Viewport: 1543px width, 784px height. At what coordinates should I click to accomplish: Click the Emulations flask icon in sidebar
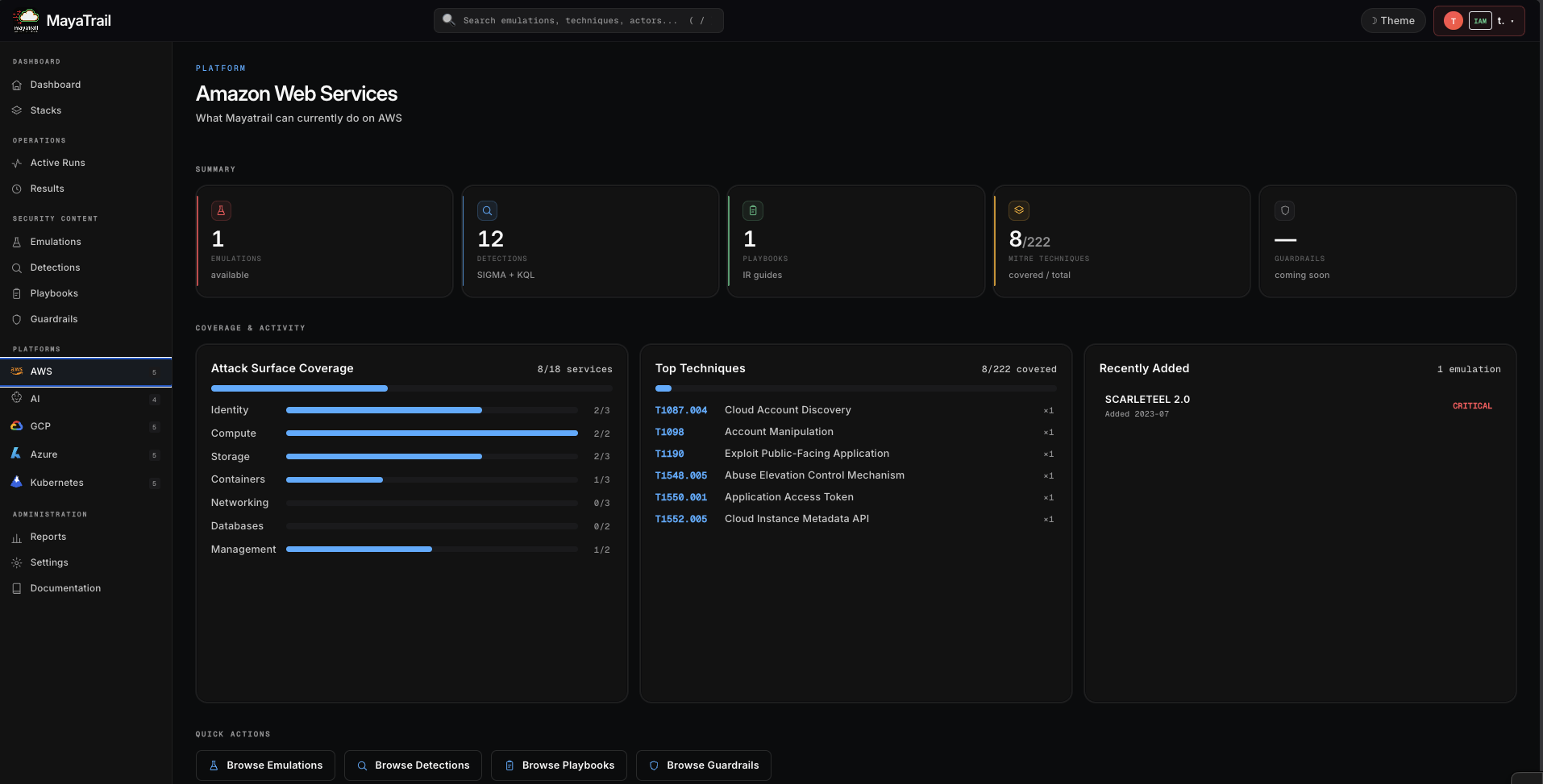[16, 242]
